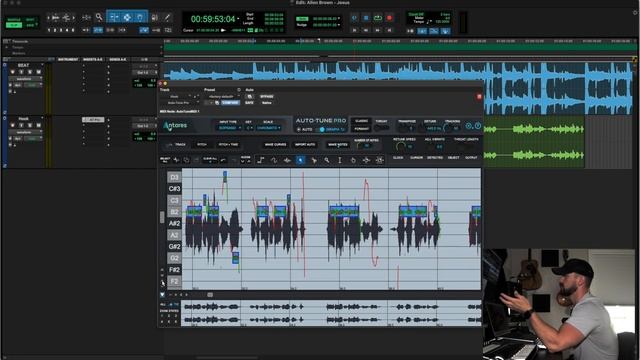Click the Auto-Tune power icon
This screenshot has height=360, width=640.
(478, 126)
